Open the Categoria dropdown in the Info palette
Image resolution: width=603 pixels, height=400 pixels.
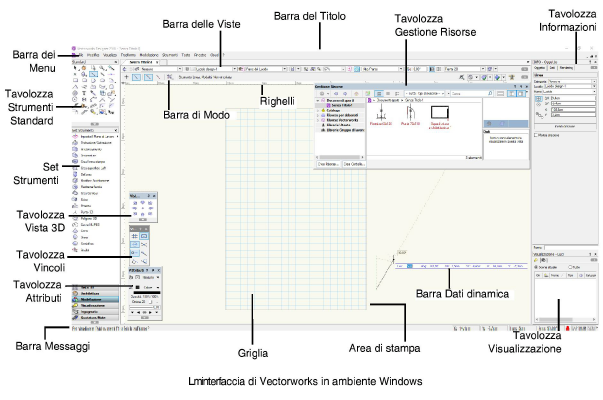coord(594,82)
